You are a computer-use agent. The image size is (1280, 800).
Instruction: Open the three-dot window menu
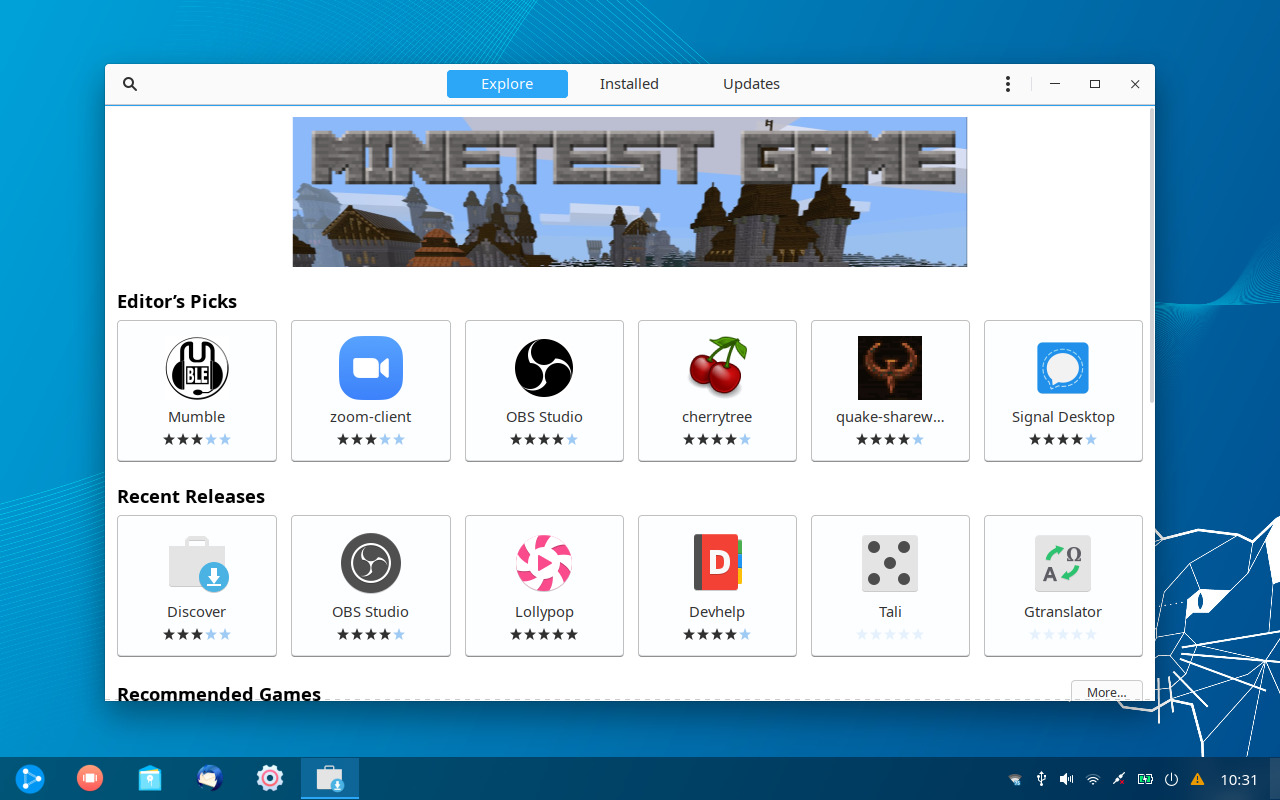[1007, 84]
